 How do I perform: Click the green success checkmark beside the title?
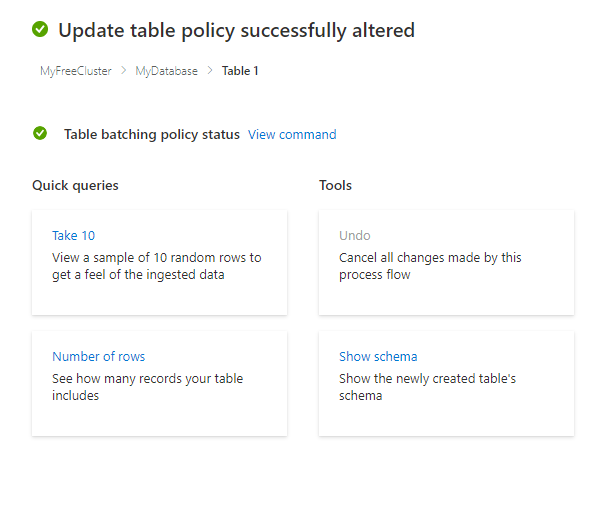coord(40,30)
